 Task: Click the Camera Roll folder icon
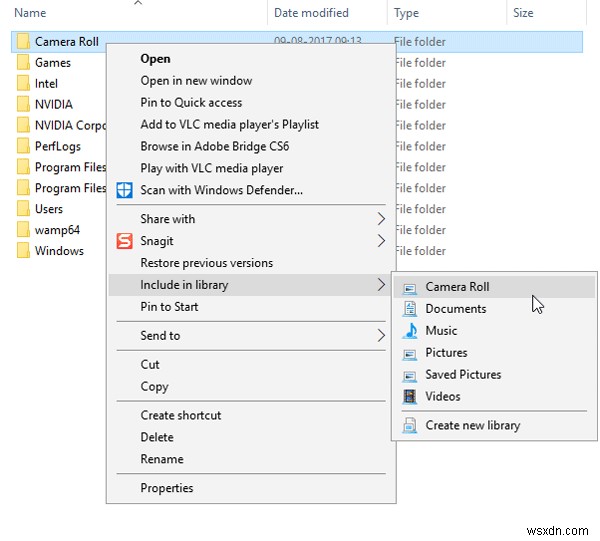(x=23, y=41)
